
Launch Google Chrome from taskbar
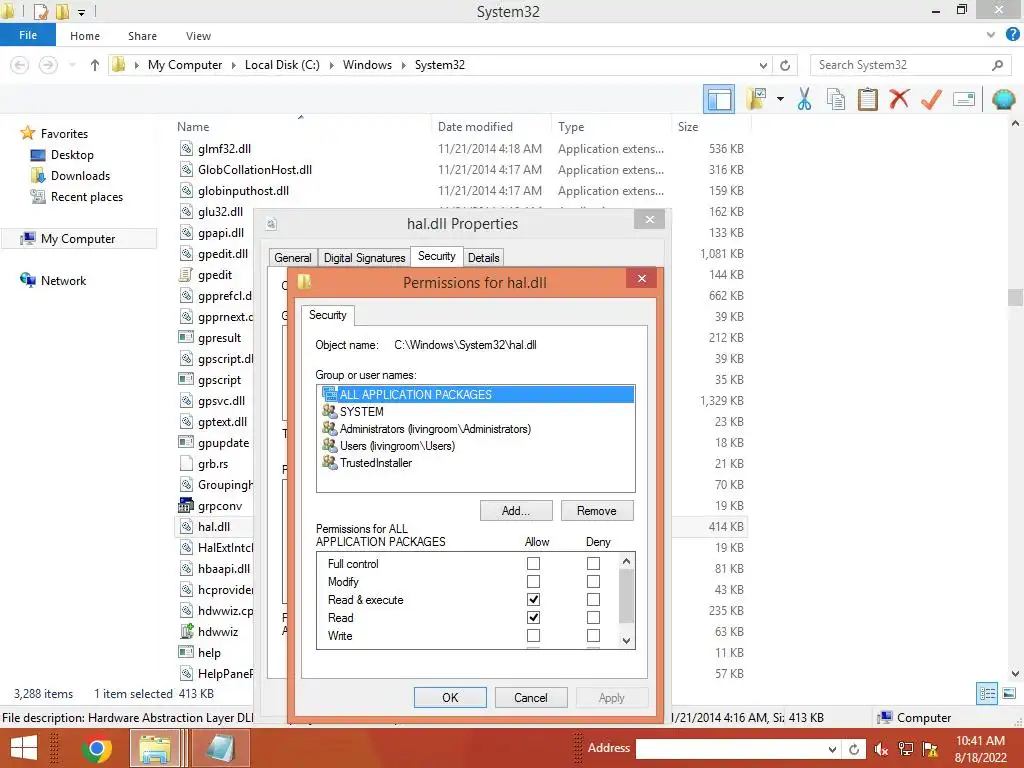[x=96, y=748]
